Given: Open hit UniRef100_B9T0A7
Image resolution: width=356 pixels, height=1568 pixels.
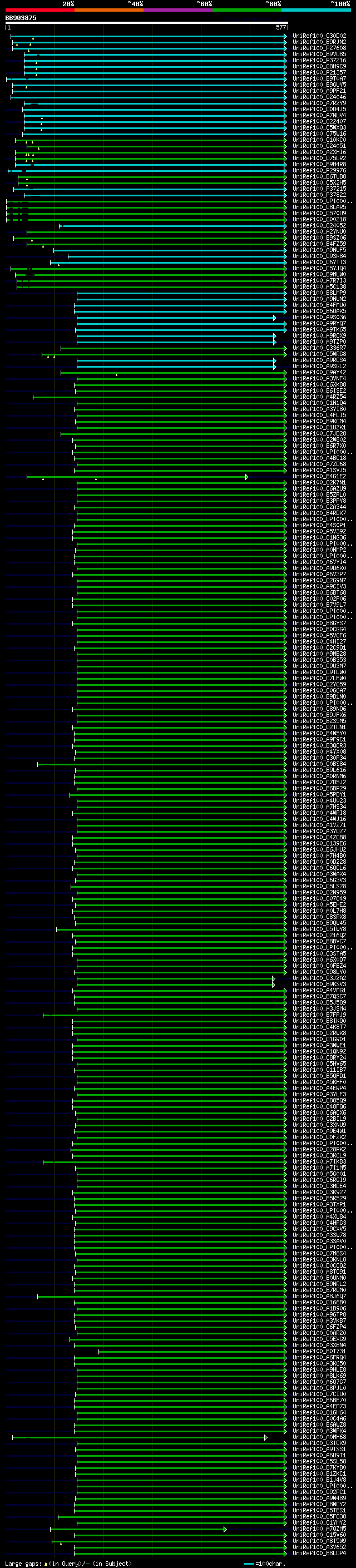Looking at the screenshot, I should (319, 78).
